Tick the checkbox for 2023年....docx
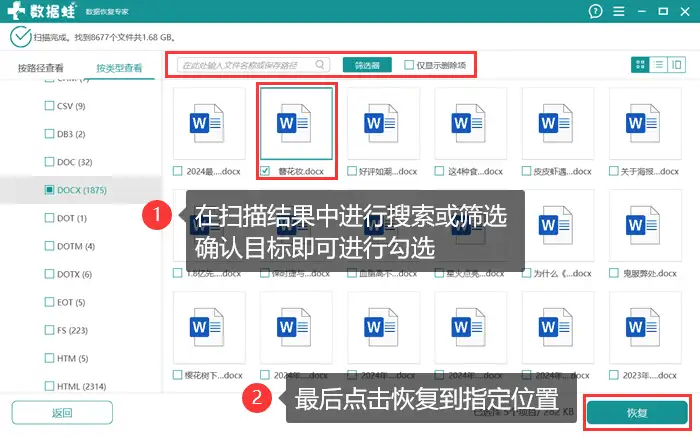This screenshot has height=438, width=700. [x=614, y=375]
